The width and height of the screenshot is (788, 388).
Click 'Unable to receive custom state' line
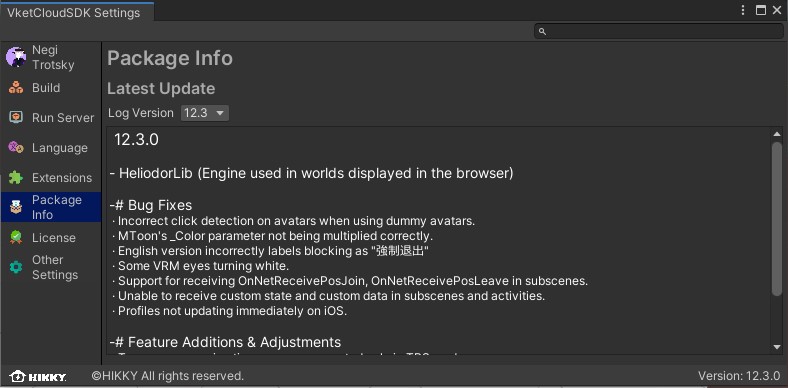(328, 296)
